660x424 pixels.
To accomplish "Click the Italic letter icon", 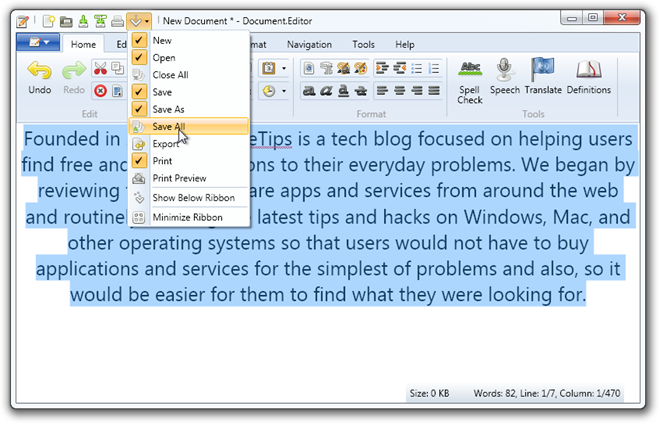I will point(326,91).
